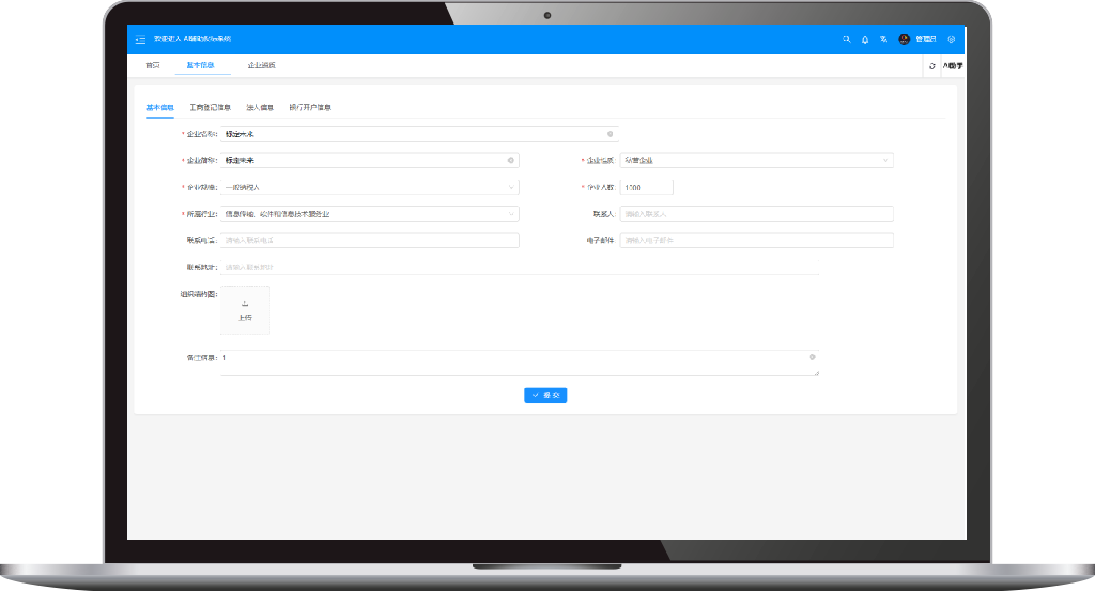Click the language translate icon
This screenshot has width=1095, height=592.
pyautogui.click(x=883, y=40)
